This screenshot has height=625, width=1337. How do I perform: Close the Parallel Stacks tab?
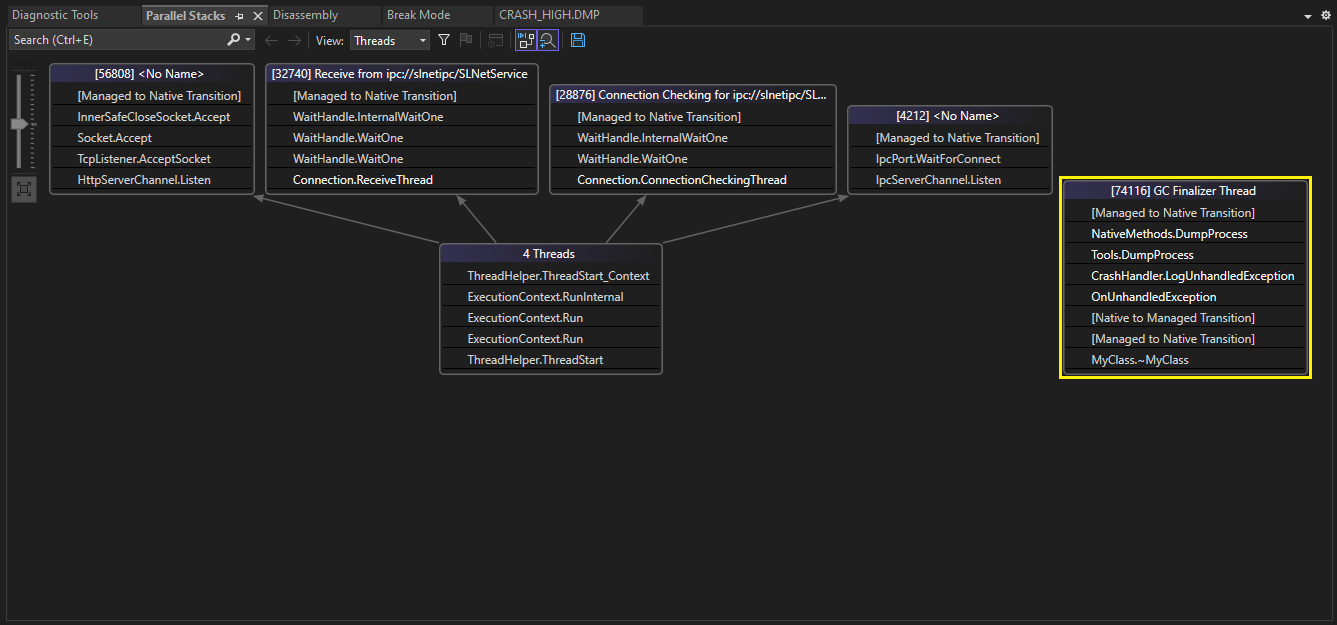point(257,16)
